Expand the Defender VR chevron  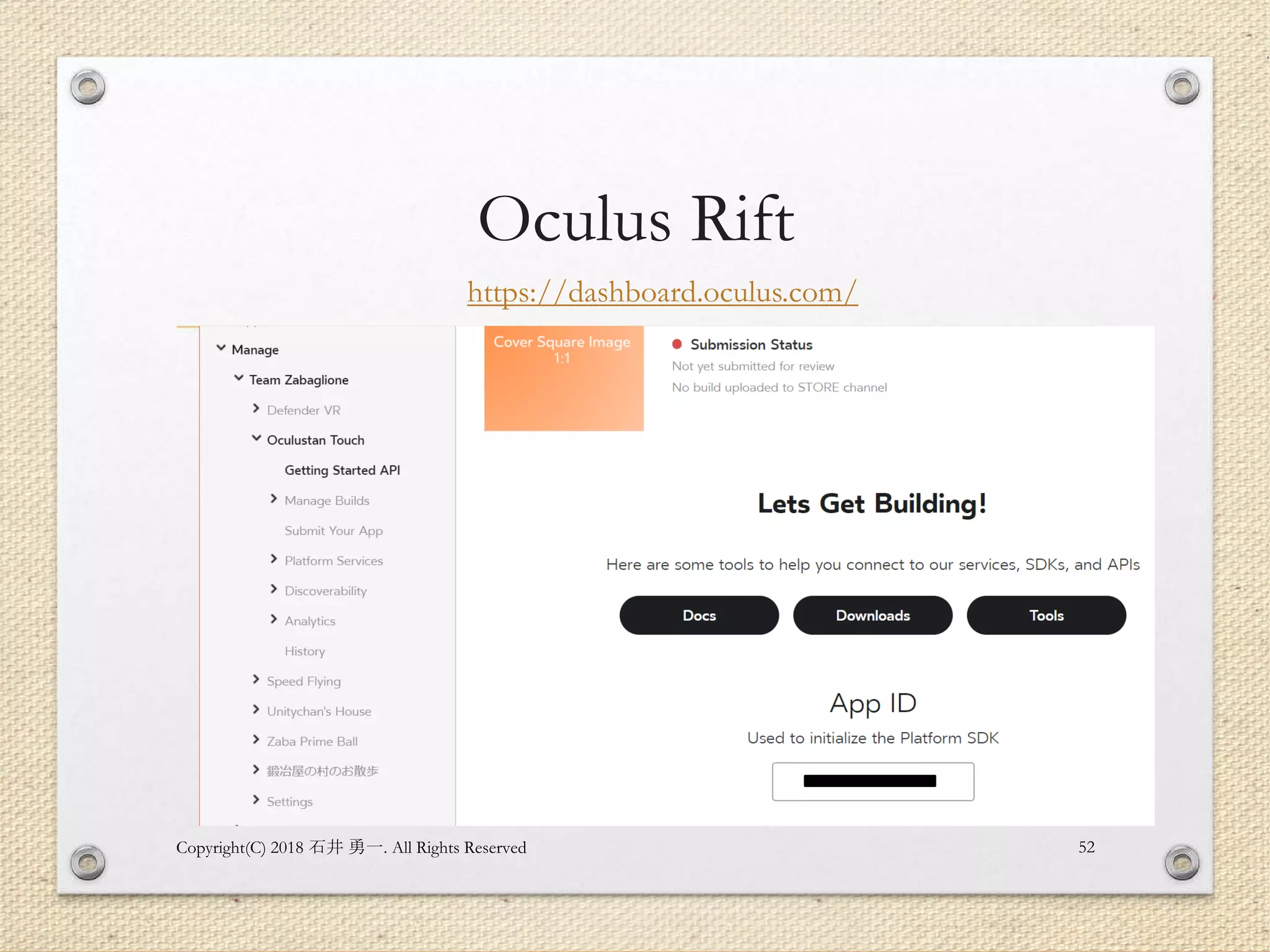256,408
